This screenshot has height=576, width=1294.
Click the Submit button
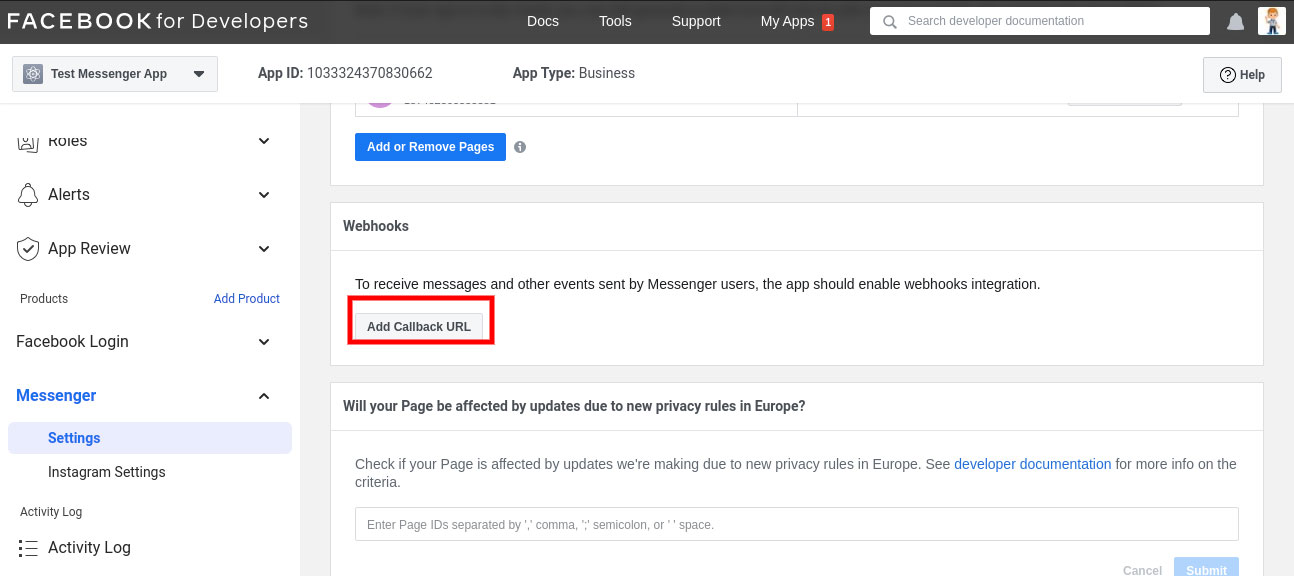click(x=1206, y=567)
